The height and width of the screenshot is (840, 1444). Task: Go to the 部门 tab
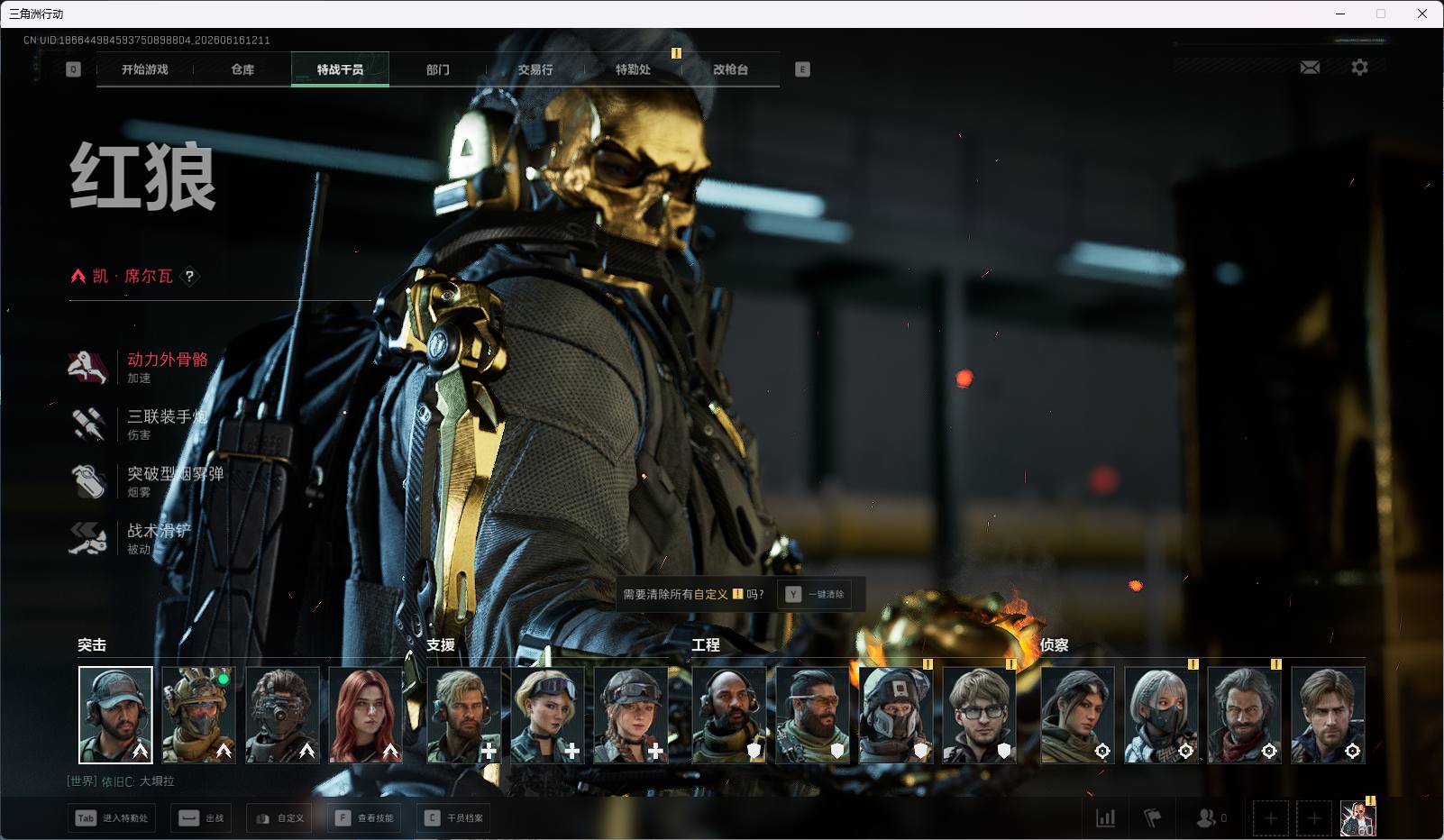pyautogui.click(x=438, y=69)
